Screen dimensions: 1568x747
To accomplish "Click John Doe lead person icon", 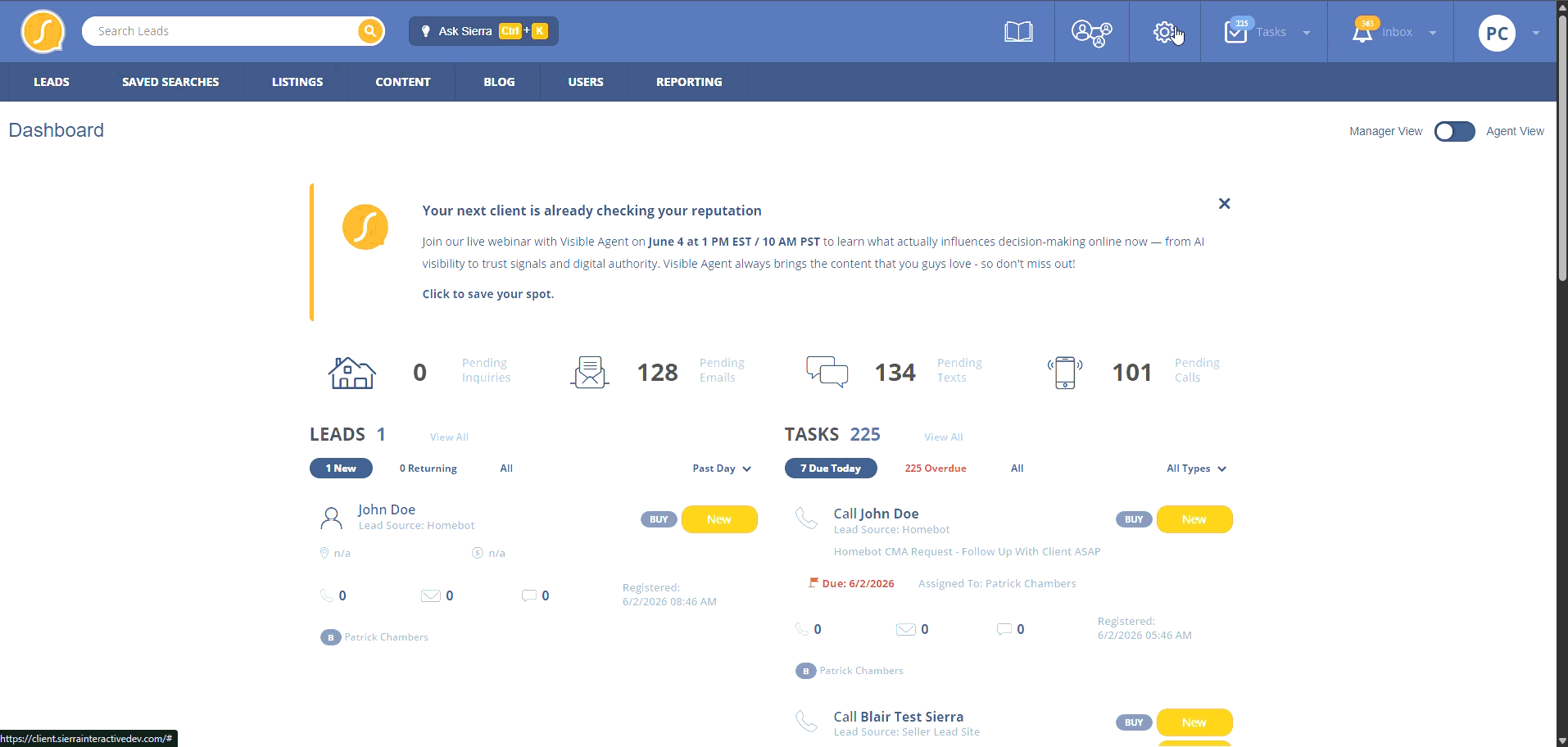I will point(331,518).
